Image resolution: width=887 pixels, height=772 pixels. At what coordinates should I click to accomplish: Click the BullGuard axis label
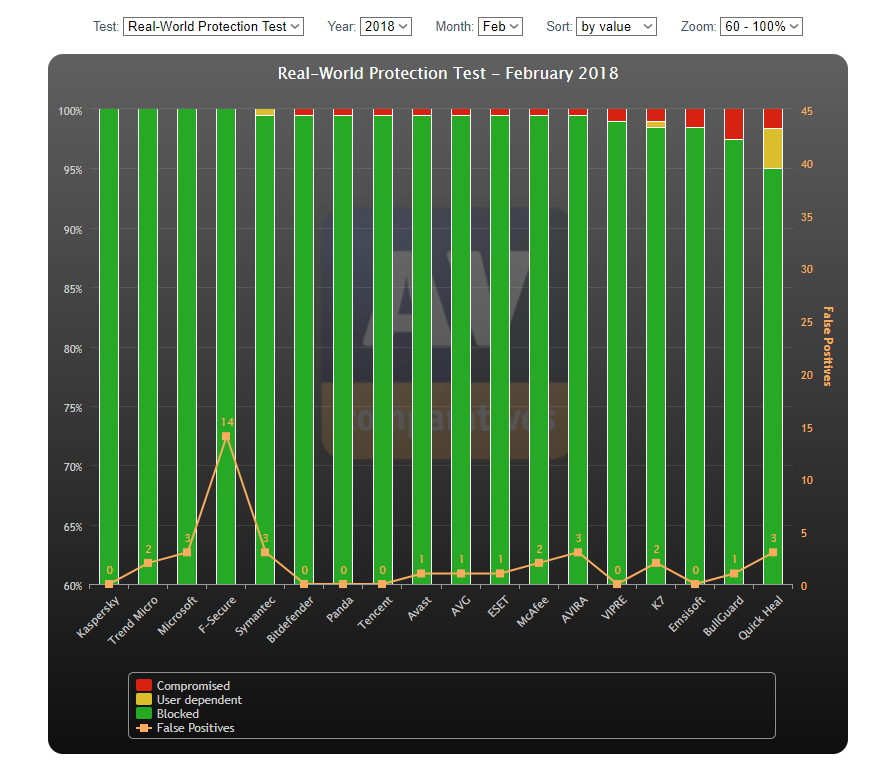point(724,616)
